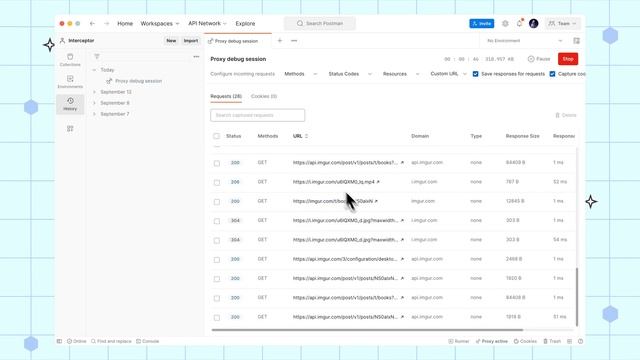Open external link icon for u6IQXM0_lq.mp4 URL
The width and height of the screenshot is (640, 360).
click(x=378, y=182)
